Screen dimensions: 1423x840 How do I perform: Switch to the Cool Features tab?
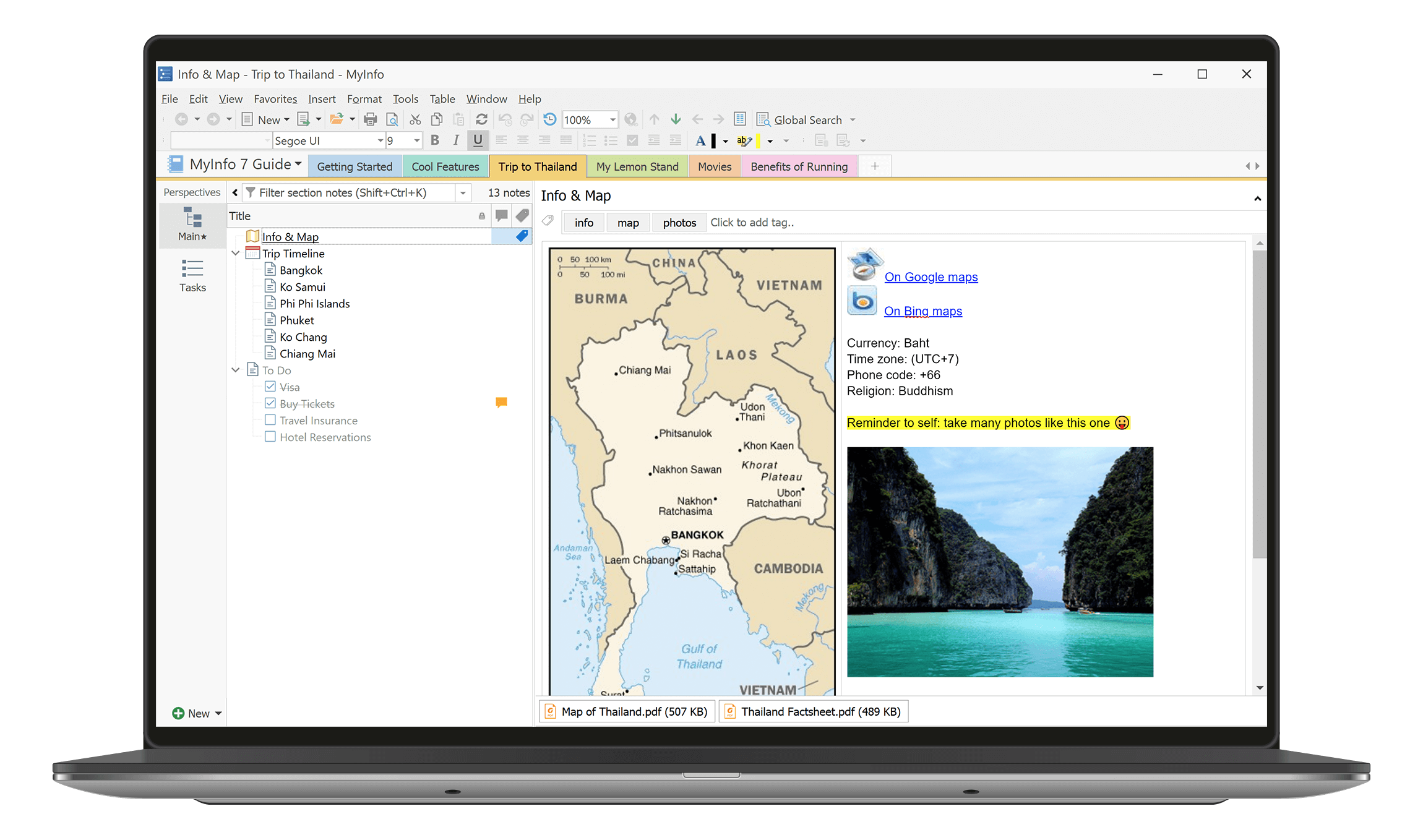(x=445, y=166)
